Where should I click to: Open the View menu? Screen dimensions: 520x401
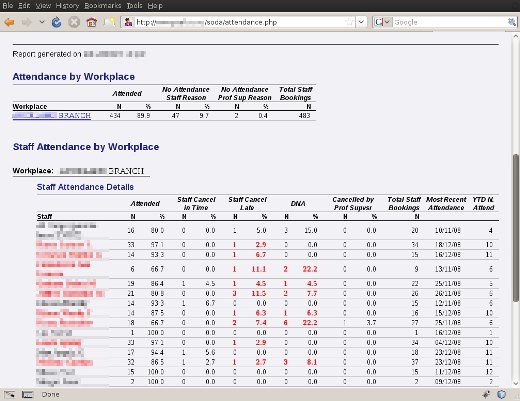(x=43, y=6)
